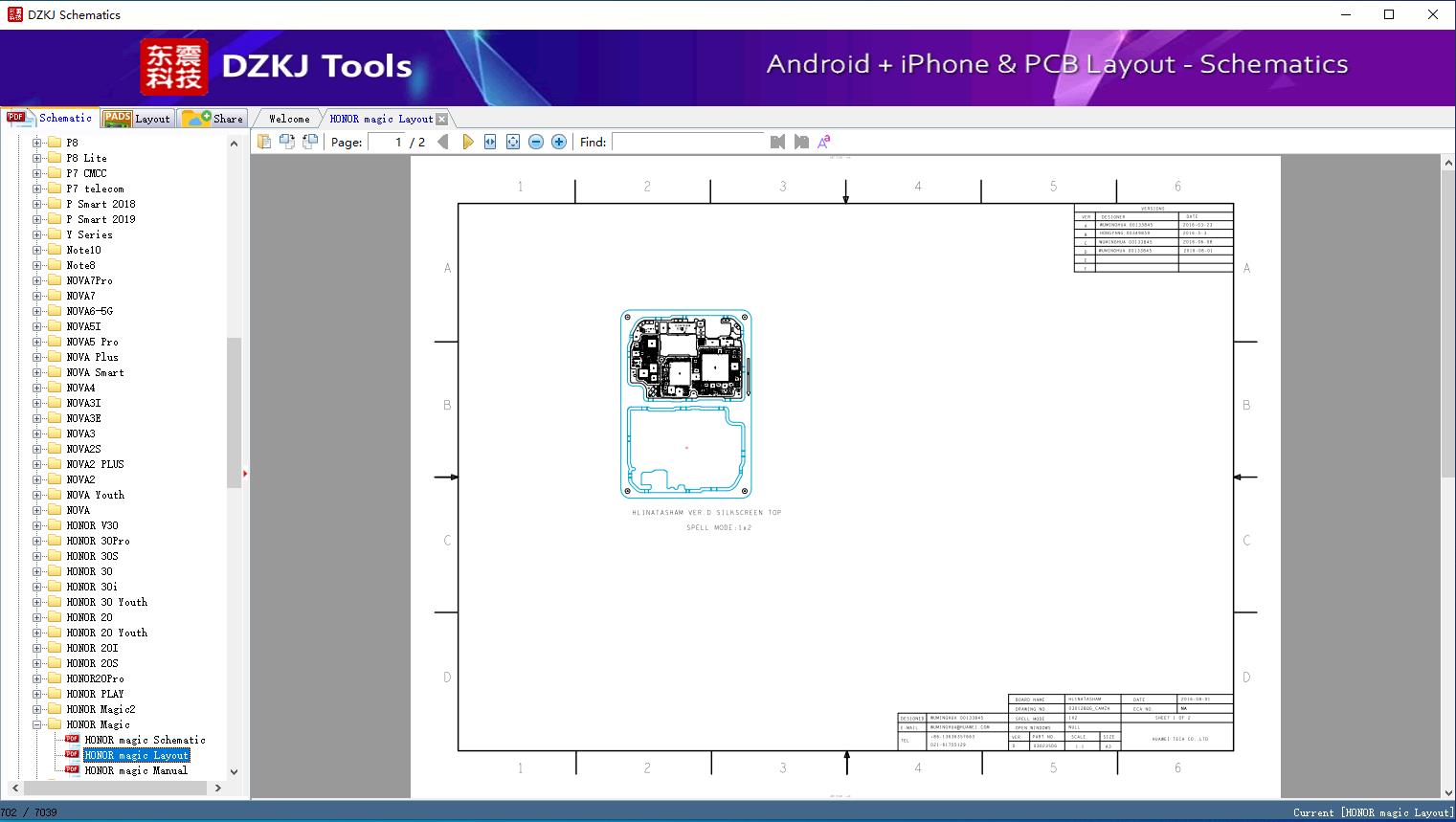Click the document view scroll-up arrow

pos(1447,164)
